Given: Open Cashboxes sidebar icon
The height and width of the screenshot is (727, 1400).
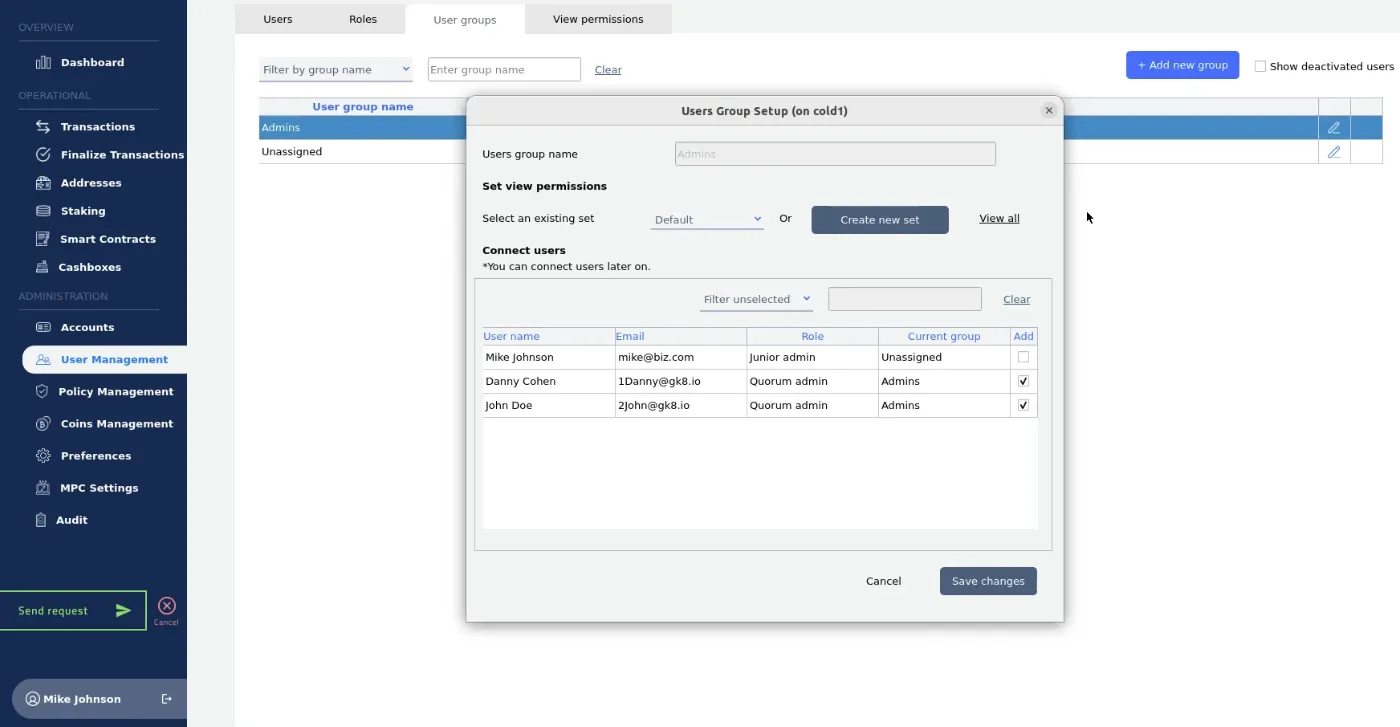Looking at the screenshot, I should point(42,267).
